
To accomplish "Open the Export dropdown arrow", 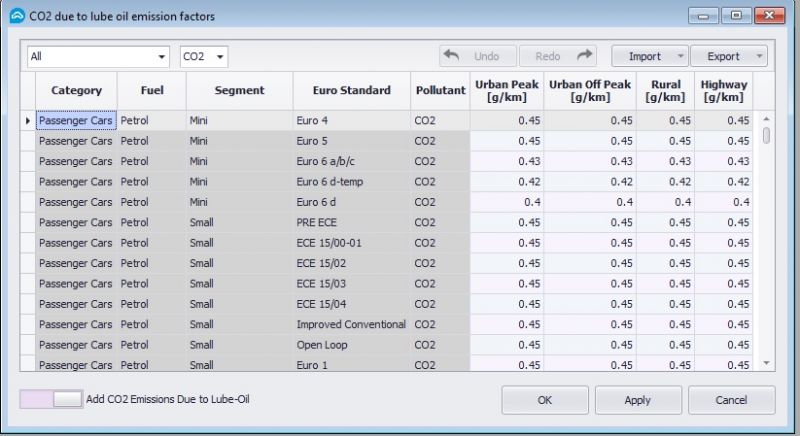I will 760,56.
